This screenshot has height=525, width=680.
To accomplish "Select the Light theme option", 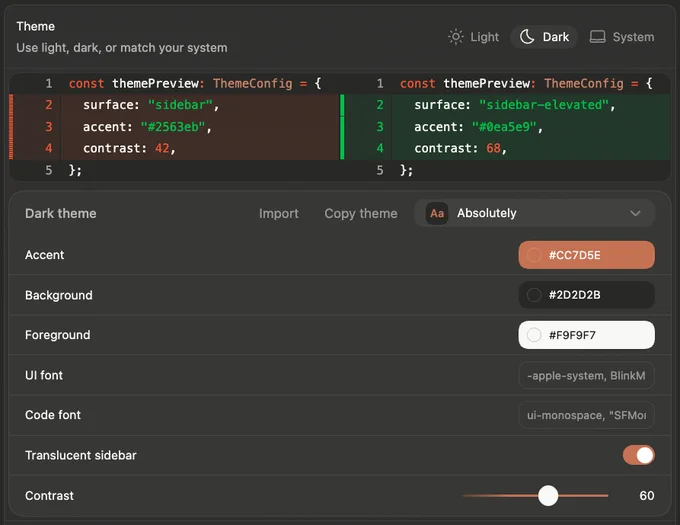I will pos(473,37).
